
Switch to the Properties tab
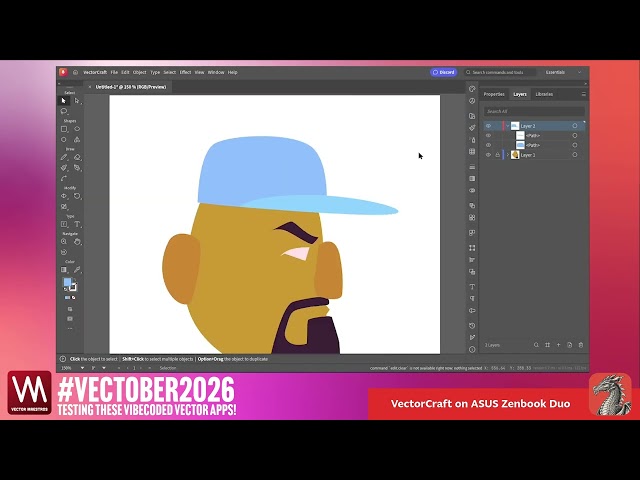coord(494,94)
